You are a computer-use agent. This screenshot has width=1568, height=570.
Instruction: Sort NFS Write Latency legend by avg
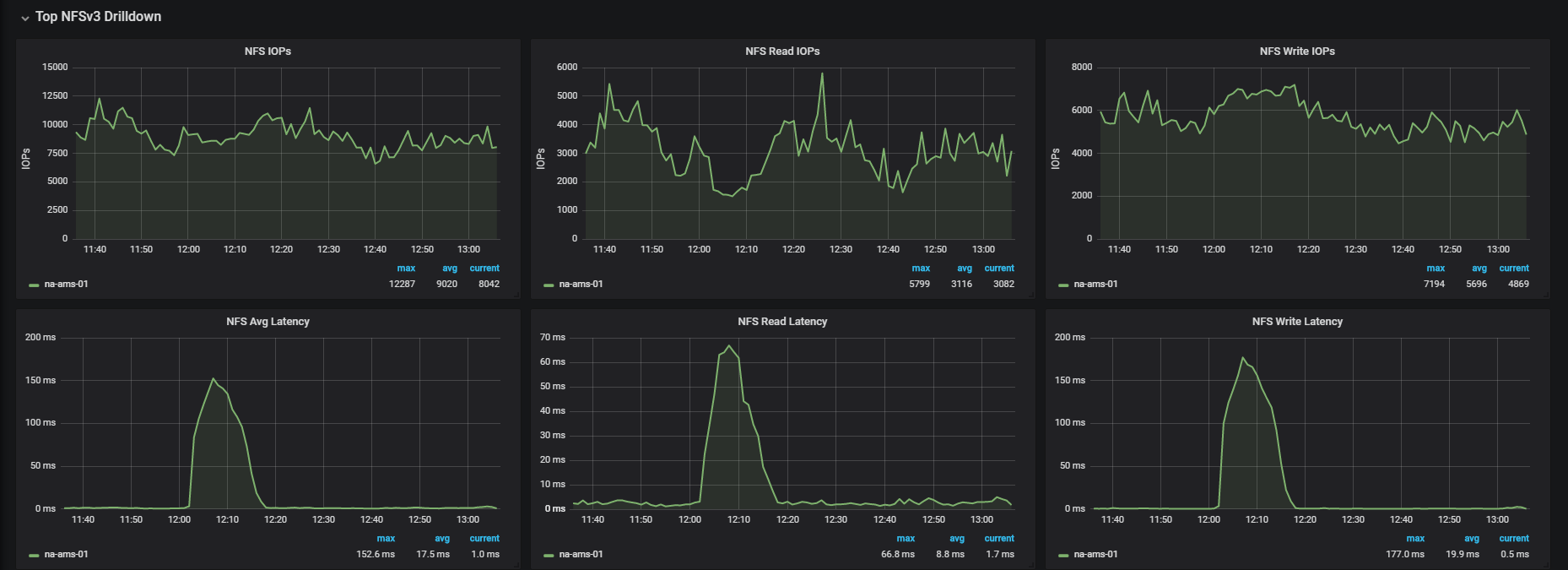click(x=1471, y=539)
